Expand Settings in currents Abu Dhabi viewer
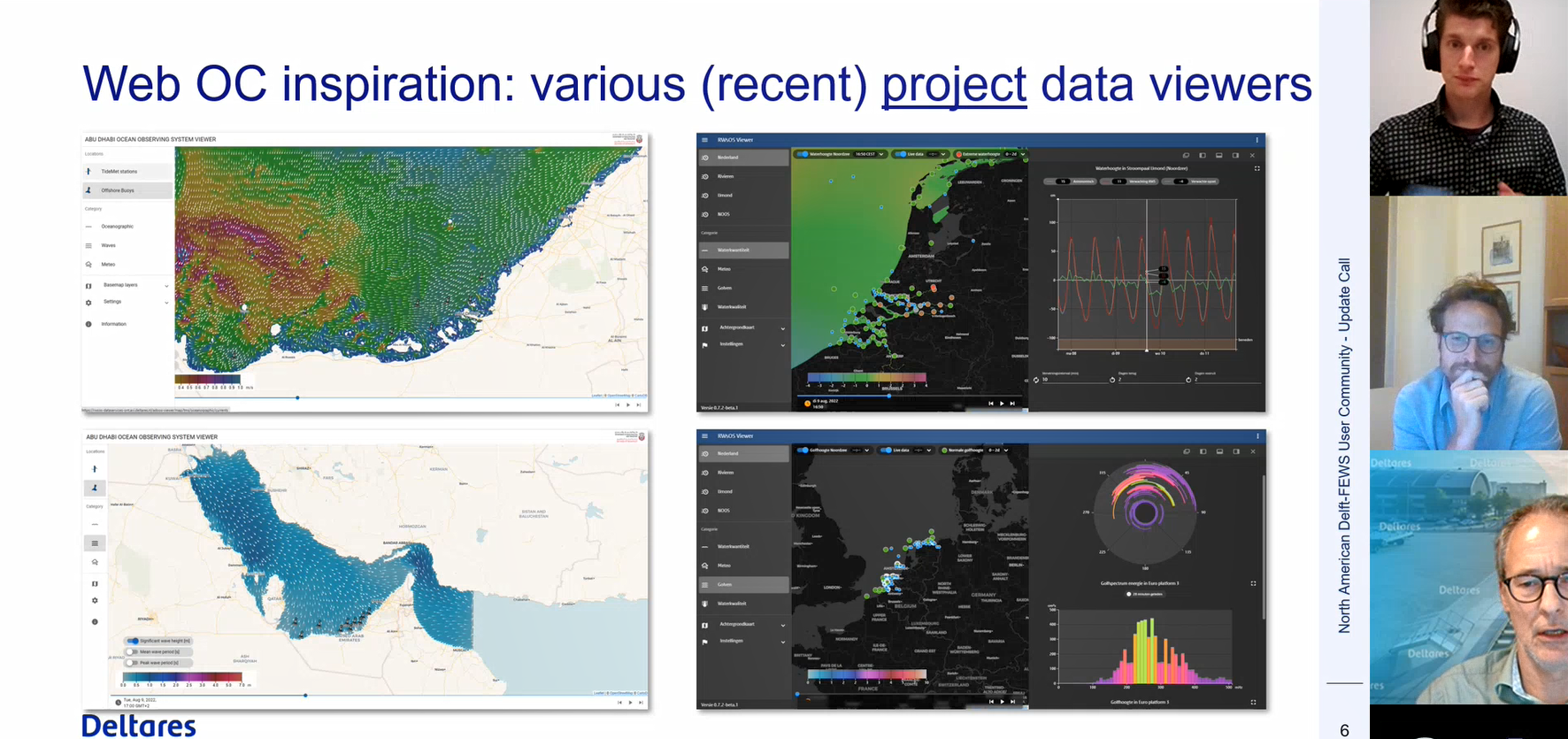Image resolution: width=1568 pixels, height=739 pixels. click(x=127, y=302)
